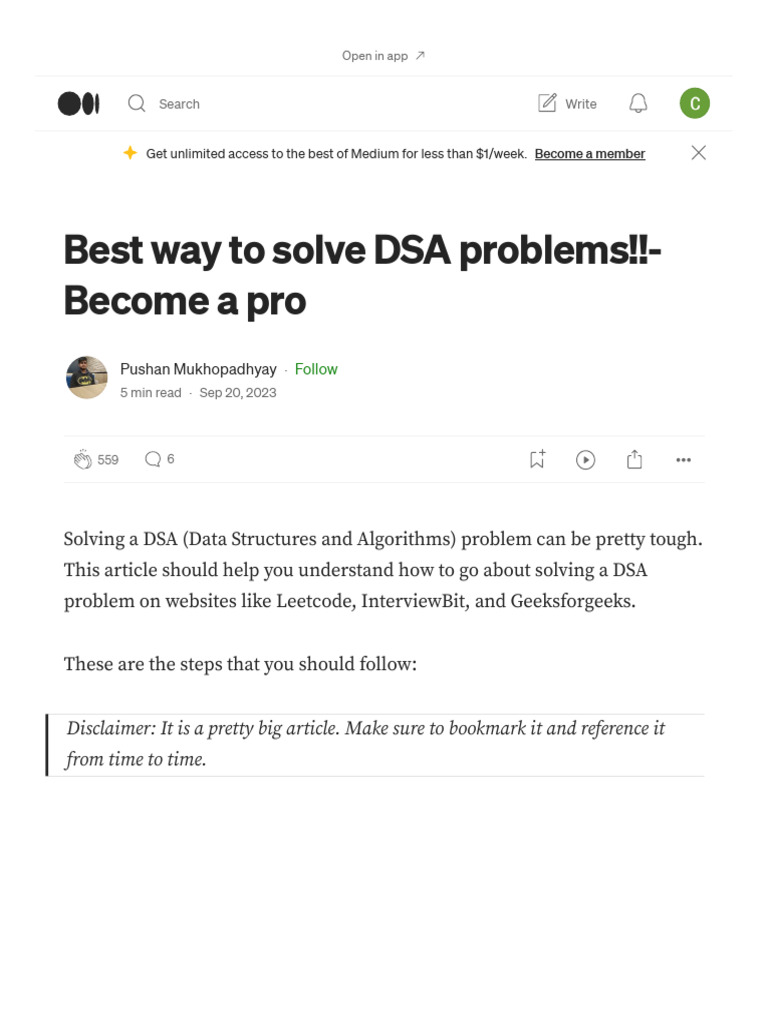The image size is (768, 1024).
Task: Click the clap icon on article
Action: (82, 460)
